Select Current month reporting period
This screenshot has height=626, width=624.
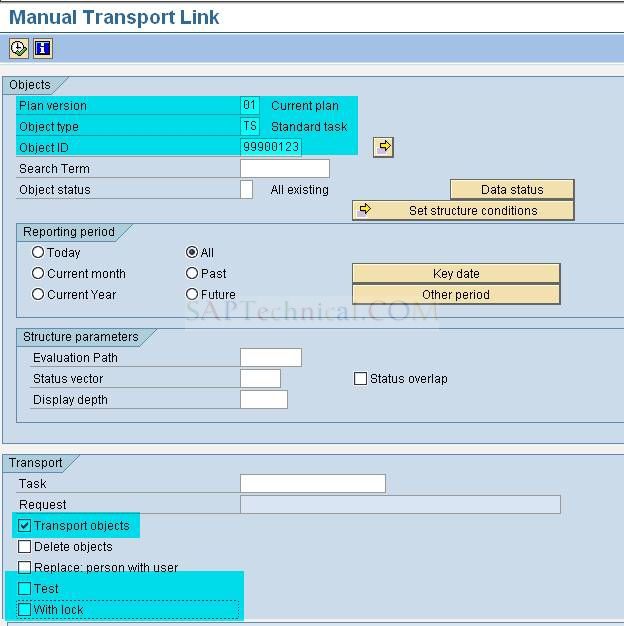pyautogui.click(x=38, y=273)
